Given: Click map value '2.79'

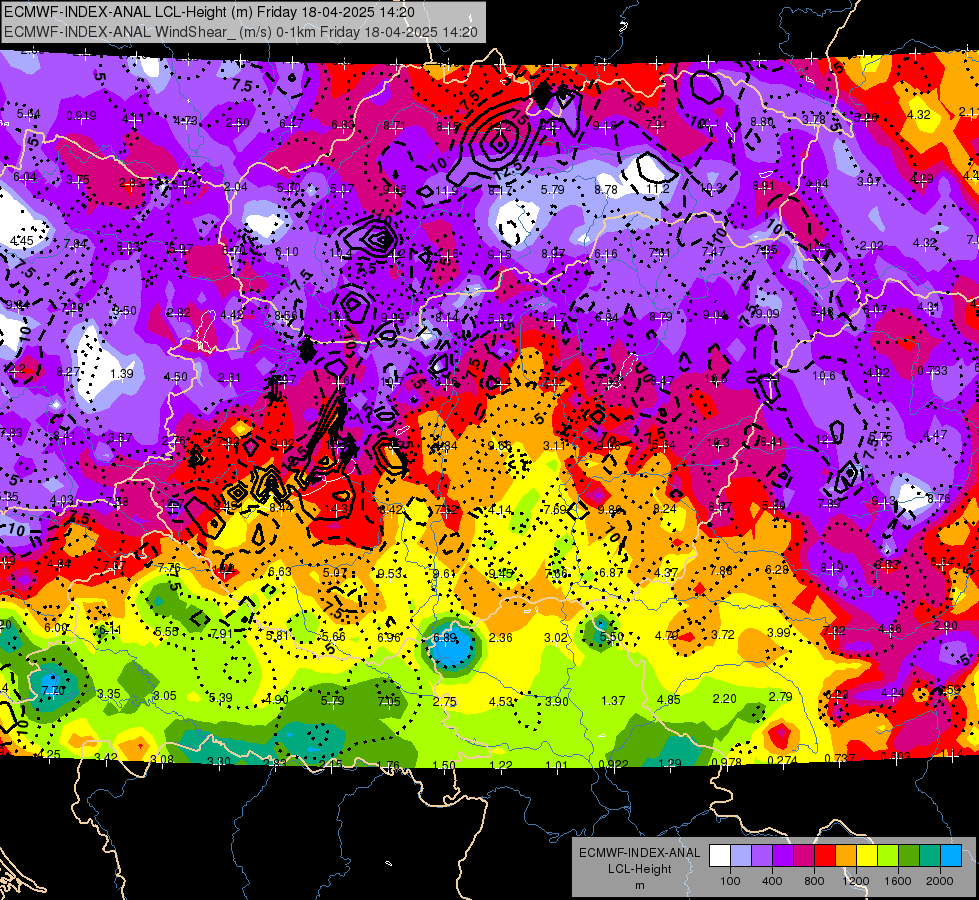Looking at the screenshot, I should click(x=780, y=697).
